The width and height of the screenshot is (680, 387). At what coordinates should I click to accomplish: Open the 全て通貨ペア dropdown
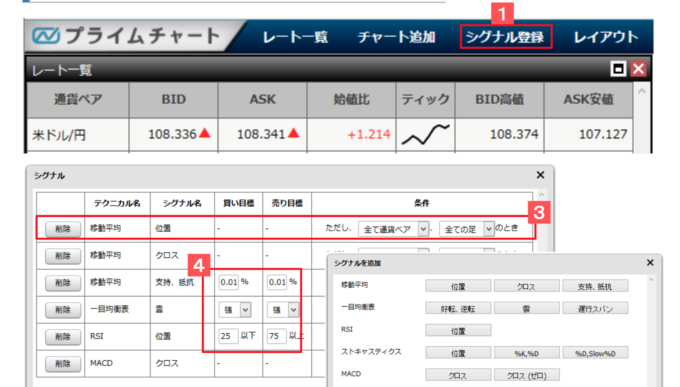point(393,229)
